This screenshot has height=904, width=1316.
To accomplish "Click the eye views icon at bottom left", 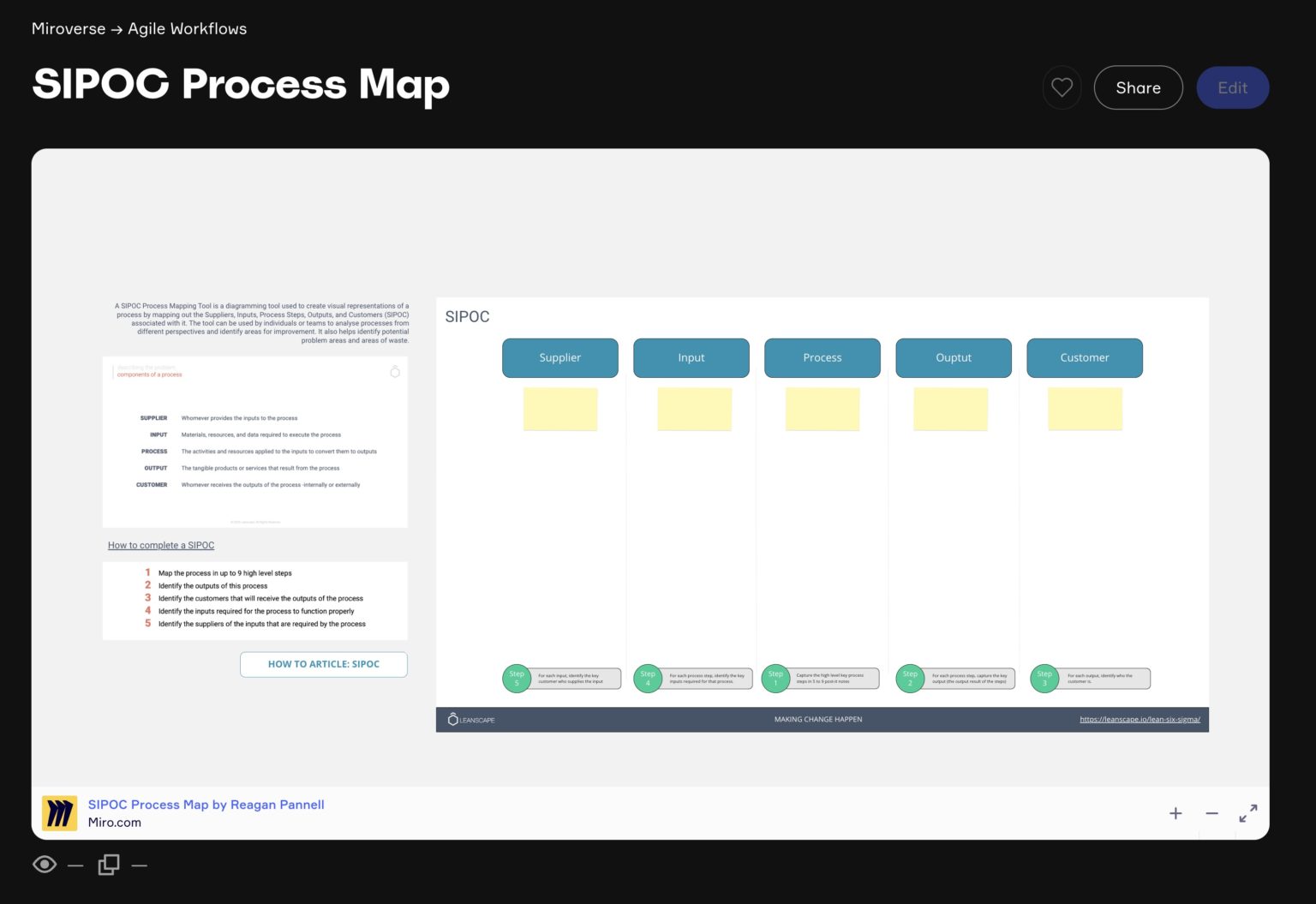I will [44, 865].
